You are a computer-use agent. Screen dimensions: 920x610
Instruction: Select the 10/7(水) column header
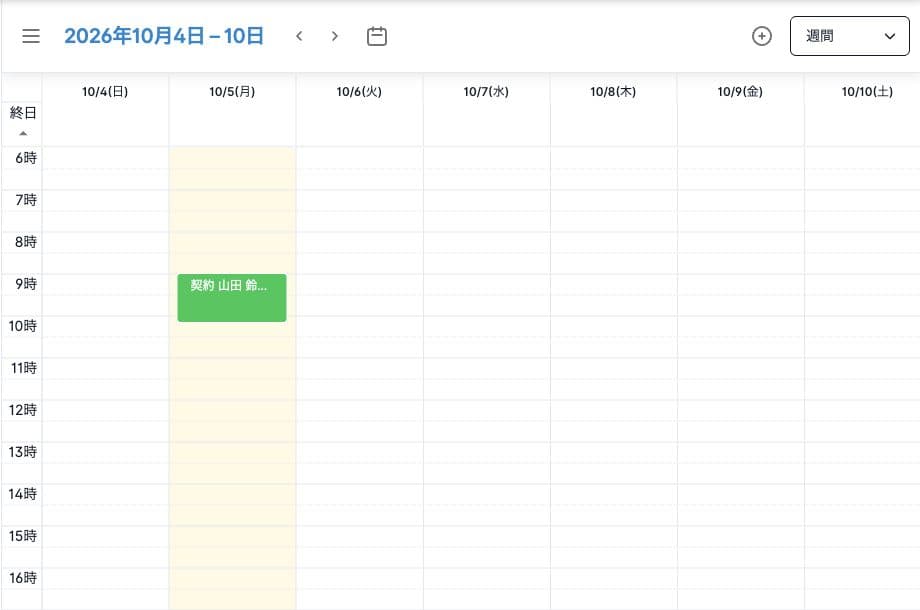486,92
